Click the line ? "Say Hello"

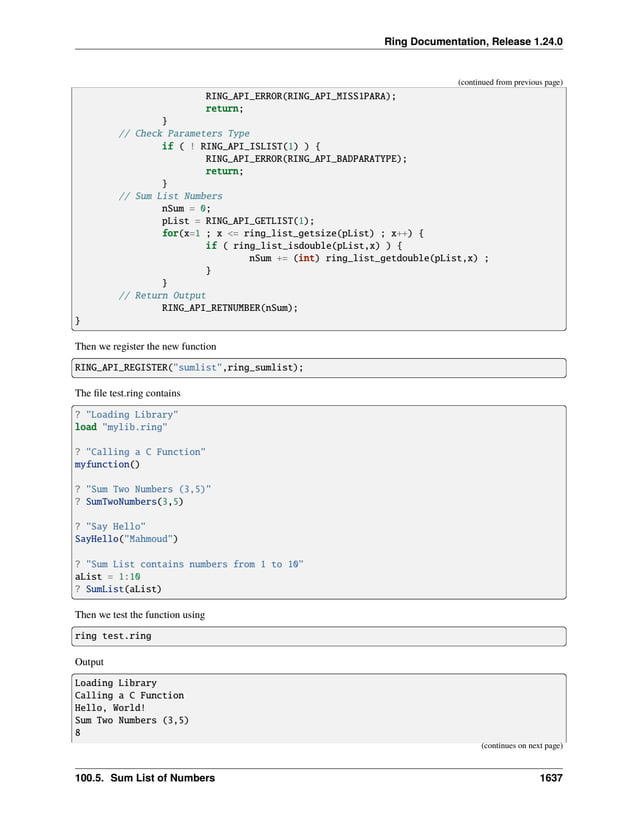pyautogui.click(x=110, y=527)
